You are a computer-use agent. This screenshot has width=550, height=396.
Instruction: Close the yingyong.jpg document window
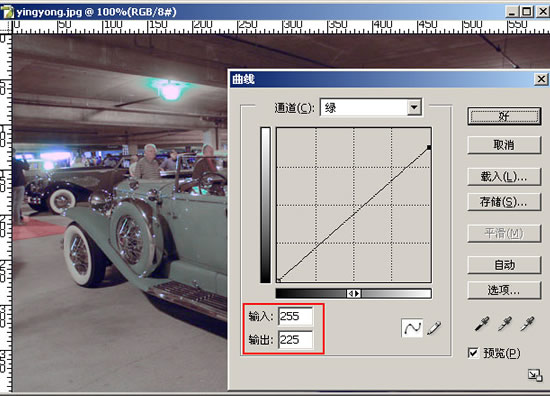(543, 12)
